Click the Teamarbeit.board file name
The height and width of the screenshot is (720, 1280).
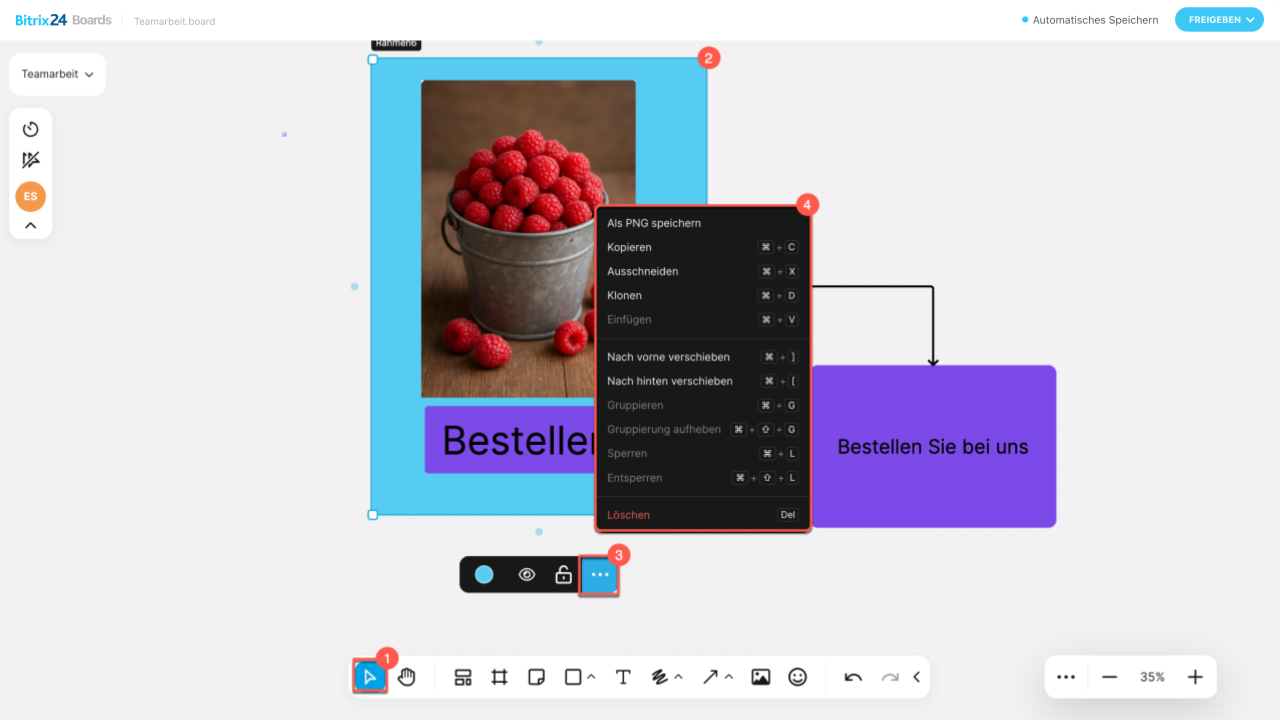(175, 21)
